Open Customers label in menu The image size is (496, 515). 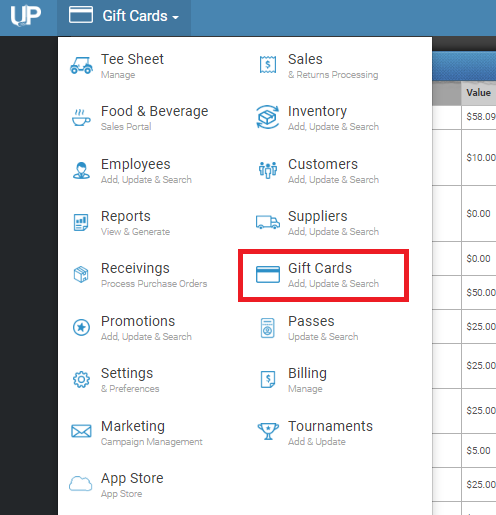tap(323, 164)
